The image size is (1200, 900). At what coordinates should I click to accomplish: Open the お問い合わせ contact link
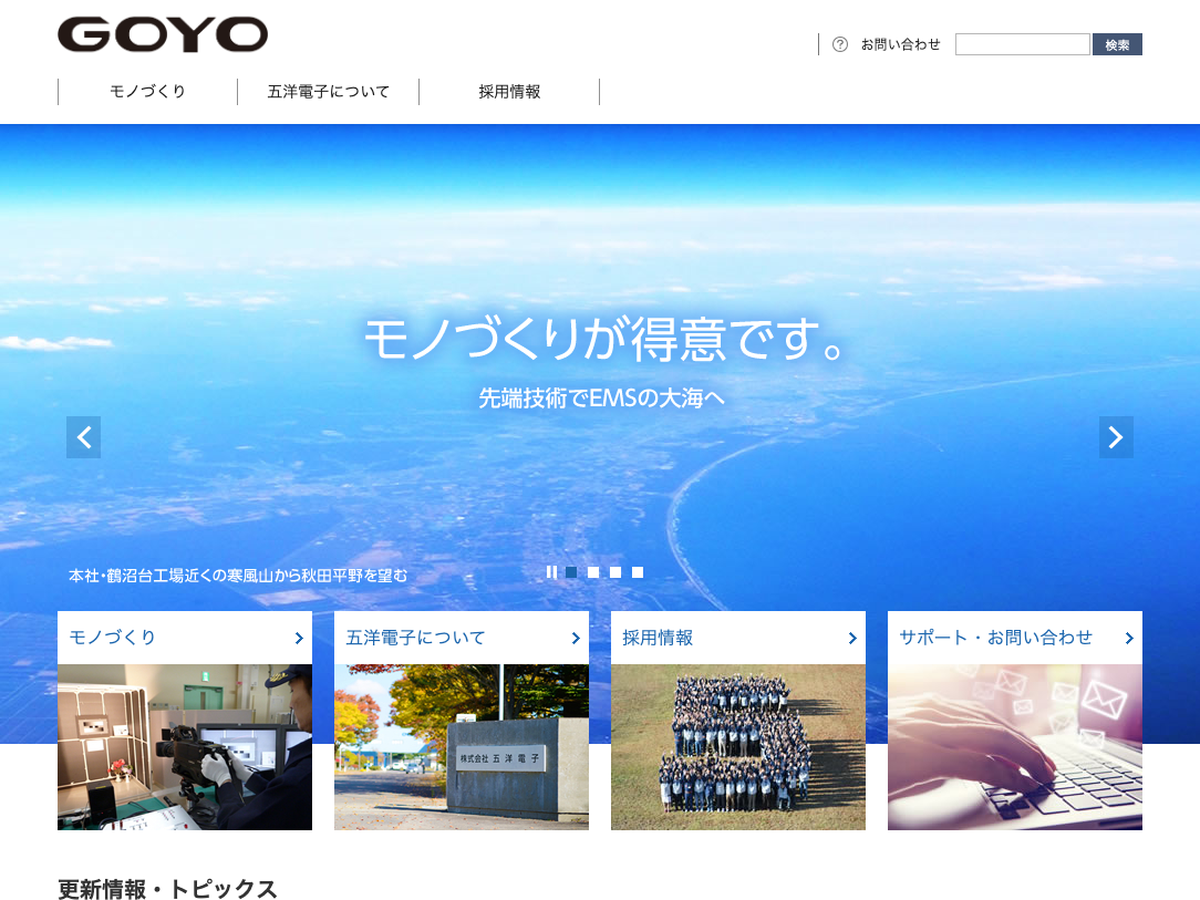click(x=900, y=44)
